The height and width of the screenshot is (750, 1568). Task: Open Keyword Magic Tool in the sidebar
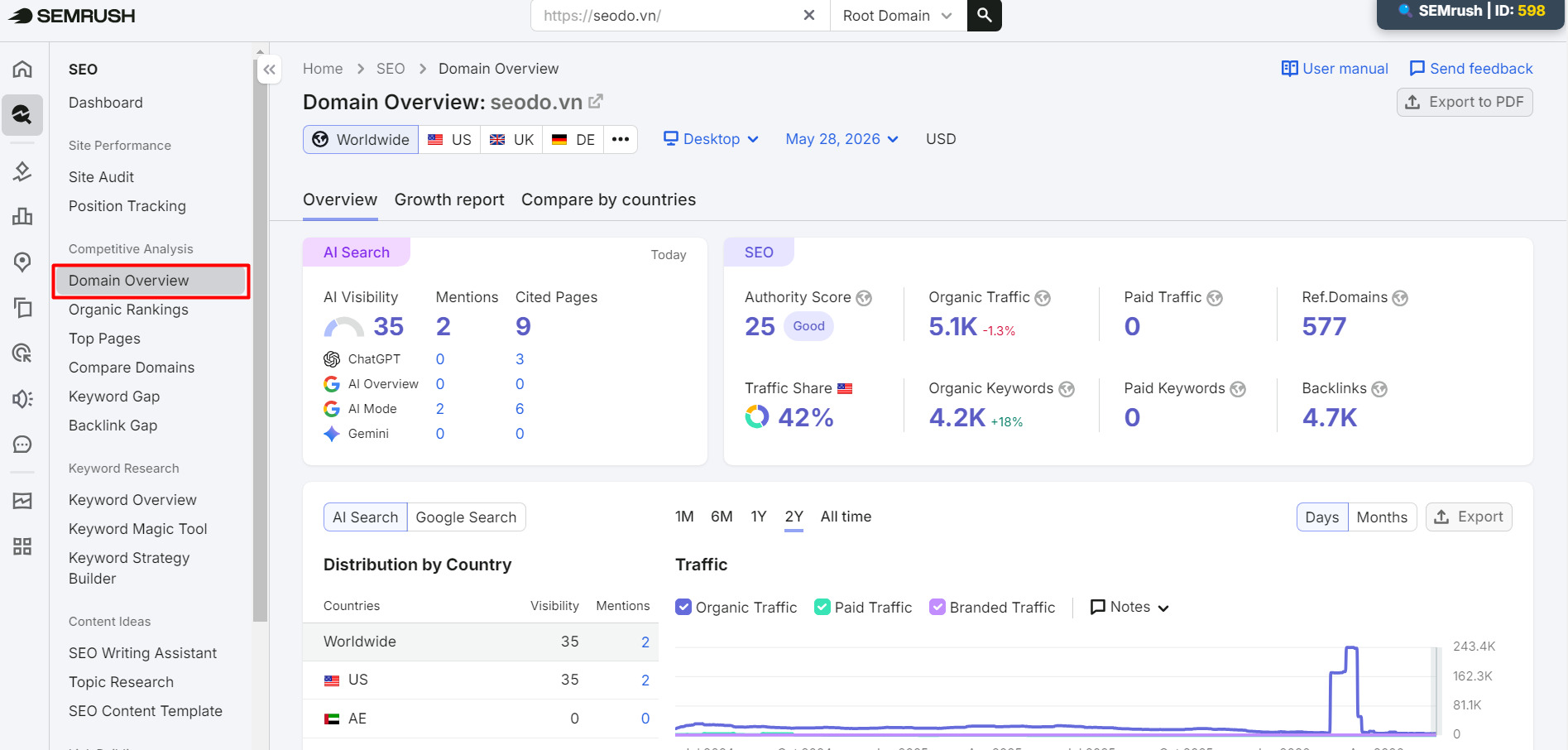click(x=137, y=529)
